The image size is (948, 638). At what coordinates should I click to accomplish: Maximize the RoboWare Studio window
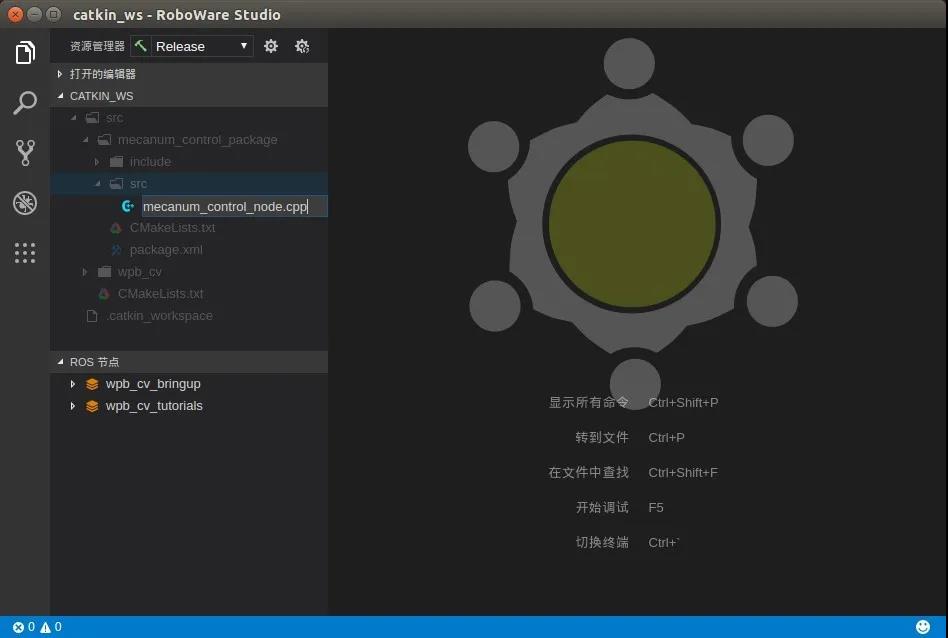pyautogui.click(x=53, y=14)
